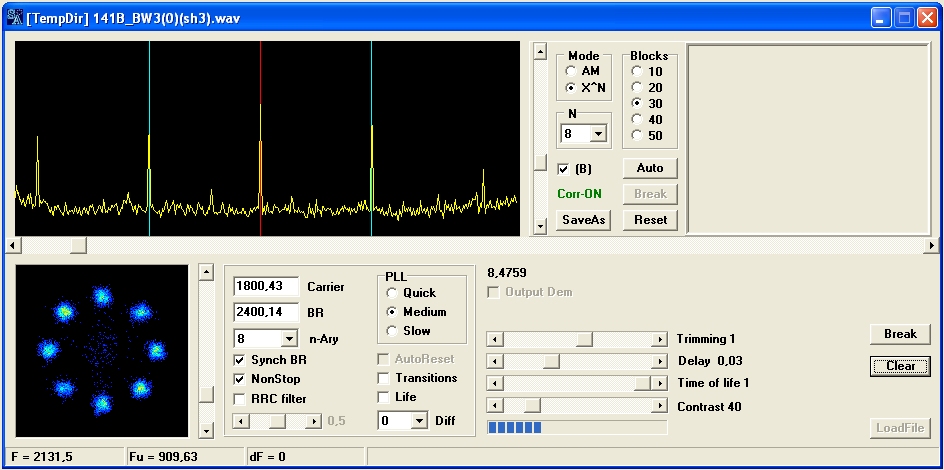Screen dimensions: 944x470
Task: Click the Break button beside Trimming
Action: click(x=900, y=334)
